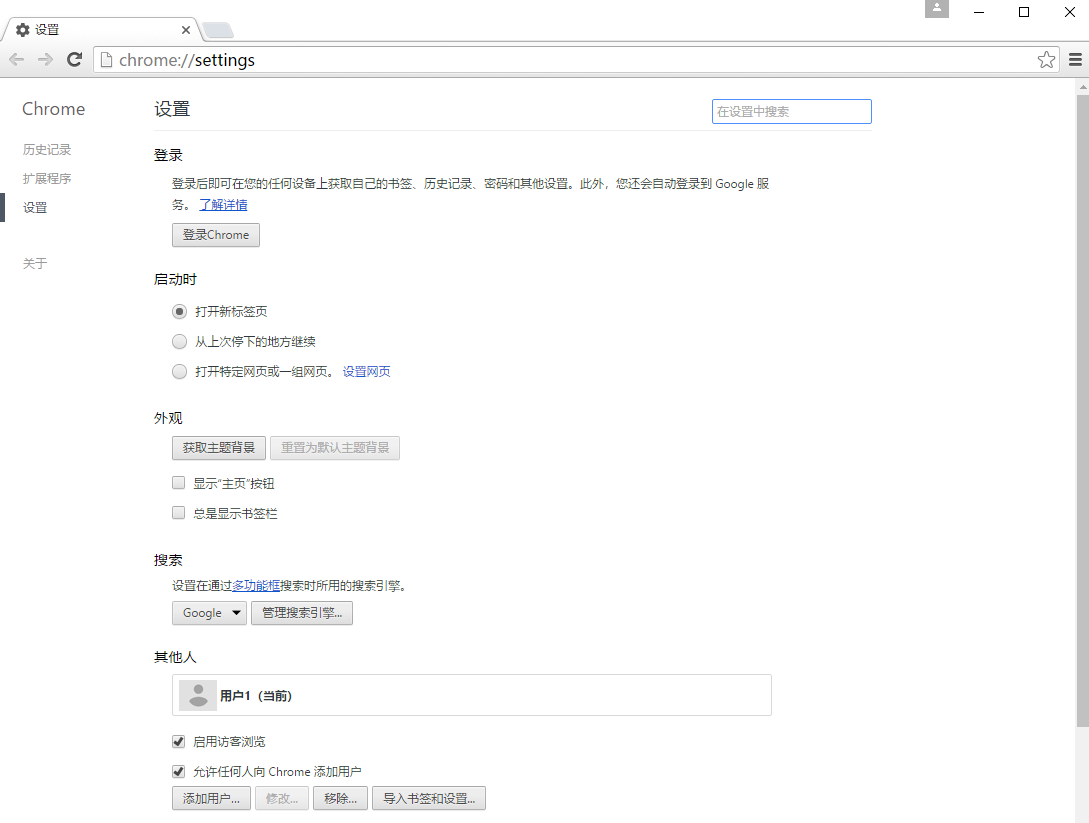Click the gear icon on the 设置 tab
Viewport: 1089px width, 823px height.
pyautogui.click(x=22, y=29)
